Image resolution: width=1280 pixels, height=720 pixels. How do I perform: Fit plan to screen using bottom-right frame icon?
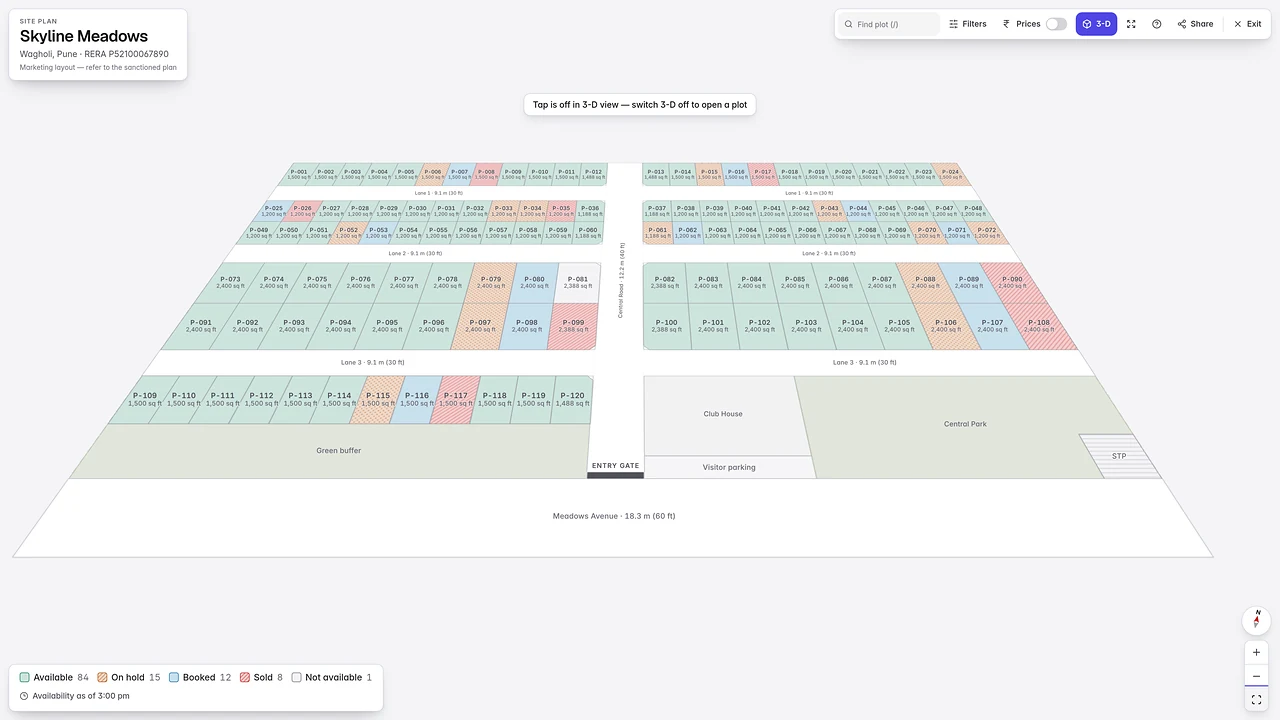[1256, 699]
